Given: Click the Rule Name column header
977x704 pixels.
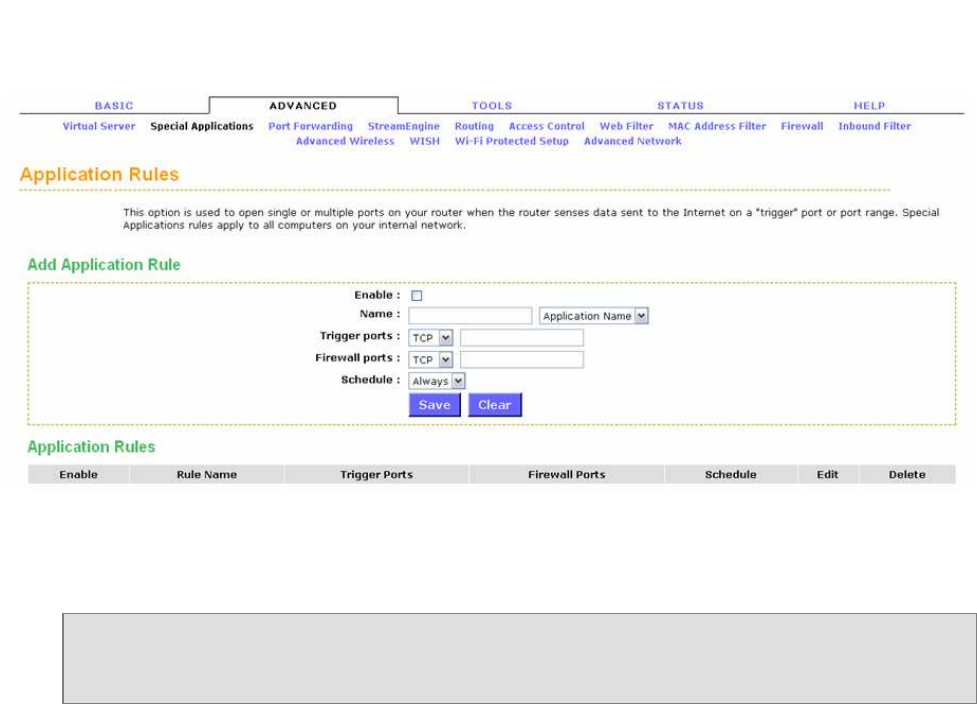Looking at the screenshot, I should click(207, 474).
